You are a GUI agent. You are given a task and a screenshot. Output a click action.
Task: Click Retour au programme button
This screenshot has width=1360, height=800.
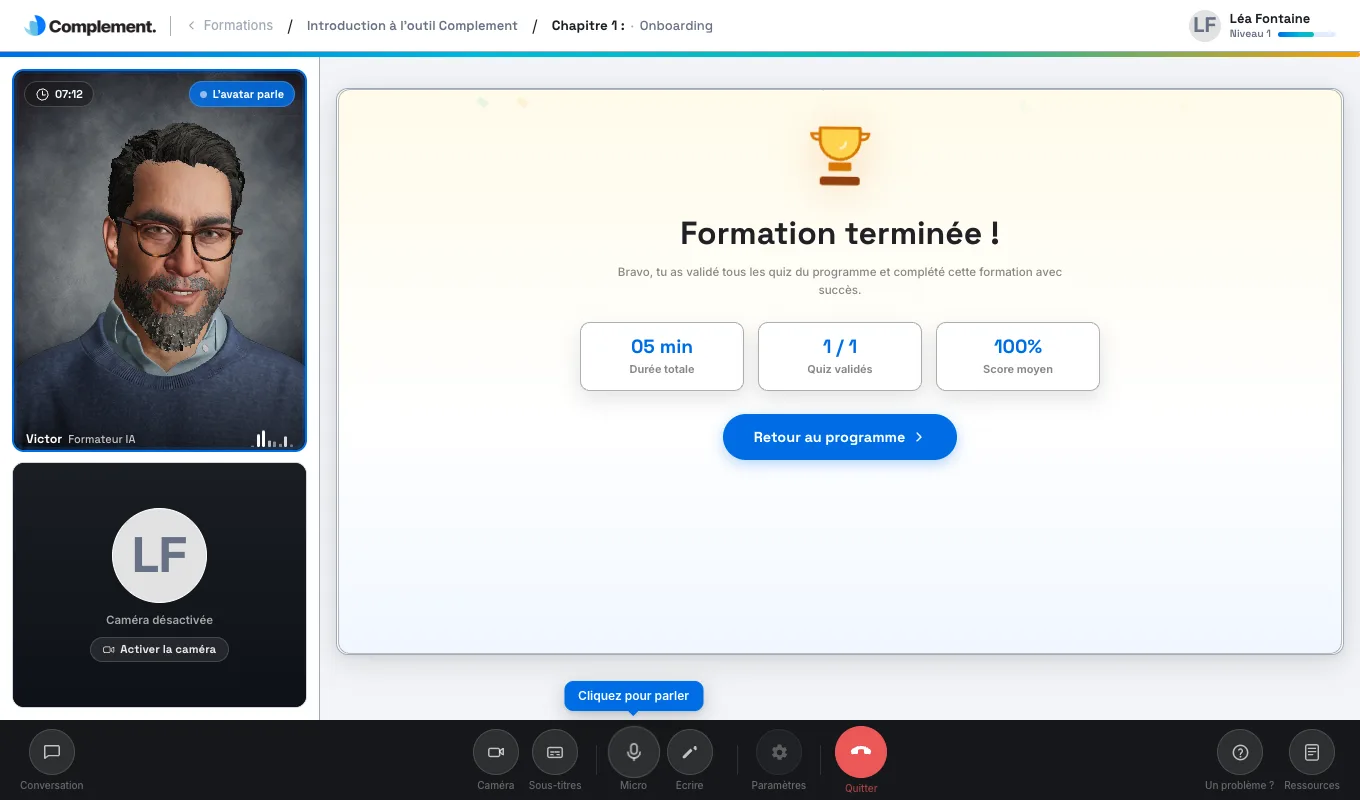pyautogui.click(x=840, y=437)
